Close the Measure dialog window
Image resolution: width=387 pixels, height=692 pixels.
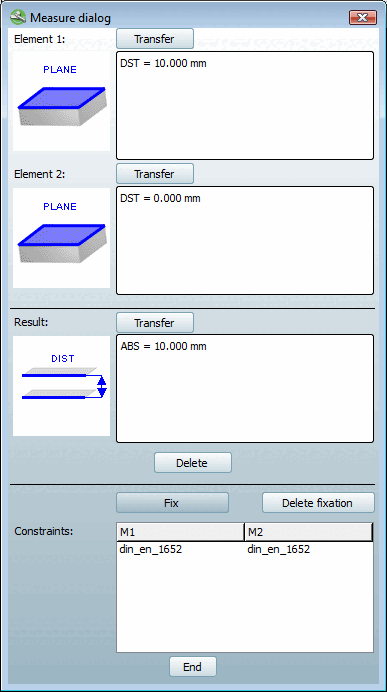[x=362, y=18]
